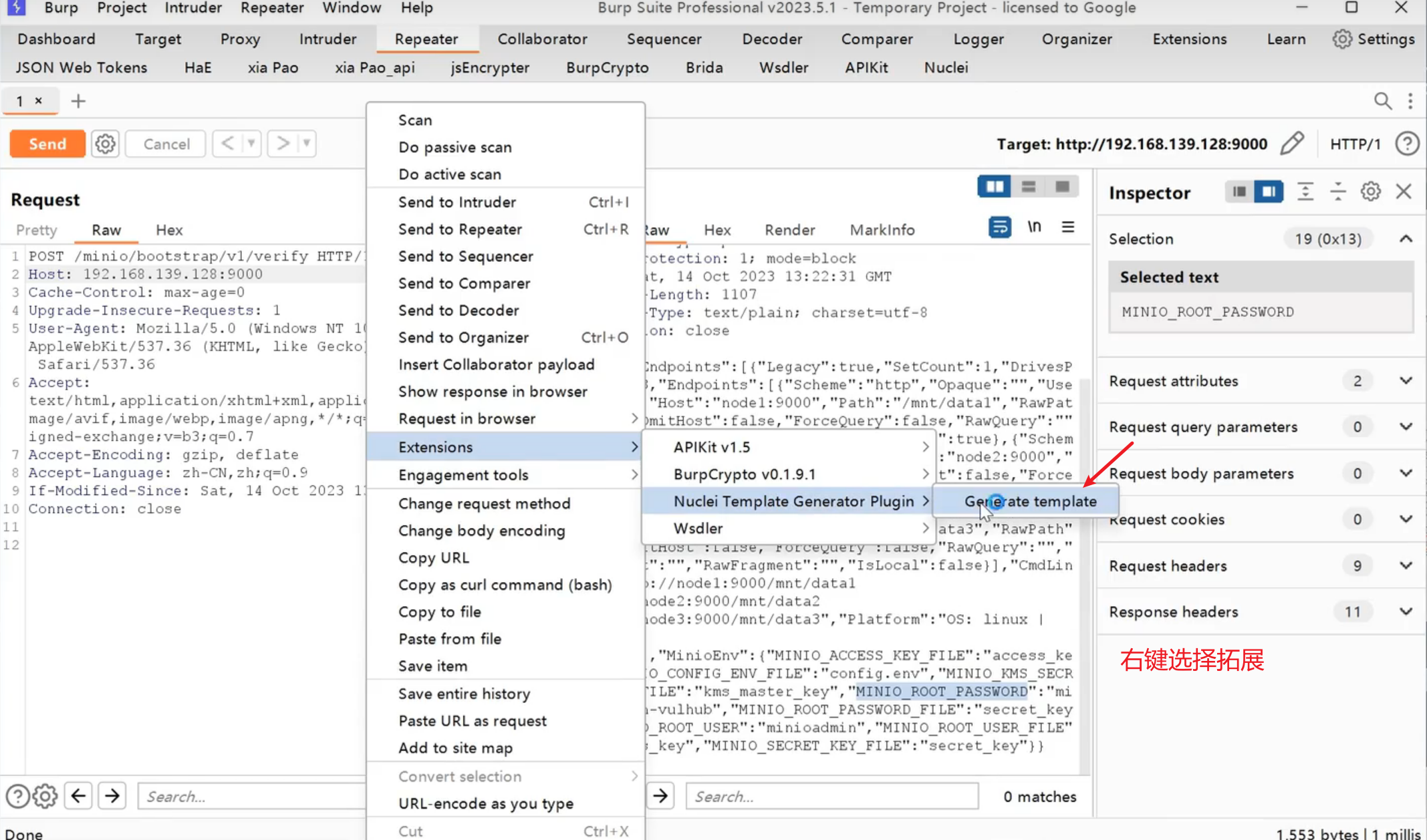Choose Generate template in the submenu
1427x840 pixels.
pos(1030,501)
